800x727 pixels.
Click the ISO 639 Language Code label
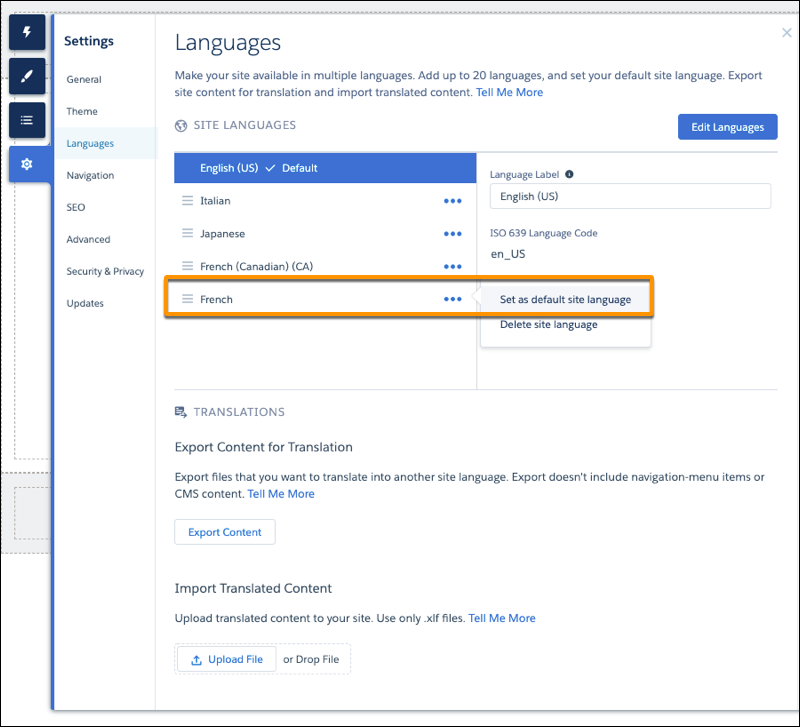pyautogui.click(x=543, y=233)
